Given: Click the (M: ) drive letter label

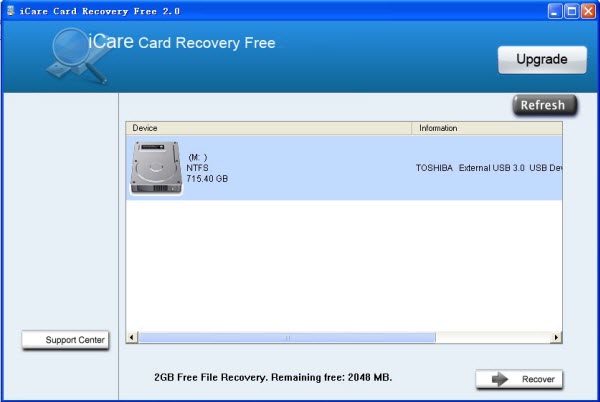Looking at the screenshot, I should point(198,157).
